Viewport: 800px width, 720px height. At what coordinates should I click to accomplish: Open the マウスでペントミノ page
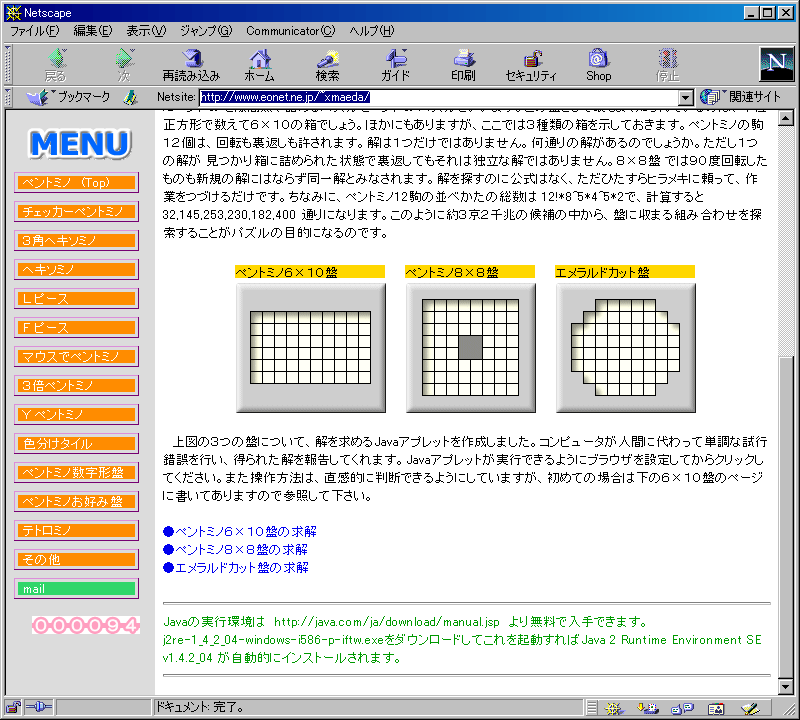tap(77, 357)
